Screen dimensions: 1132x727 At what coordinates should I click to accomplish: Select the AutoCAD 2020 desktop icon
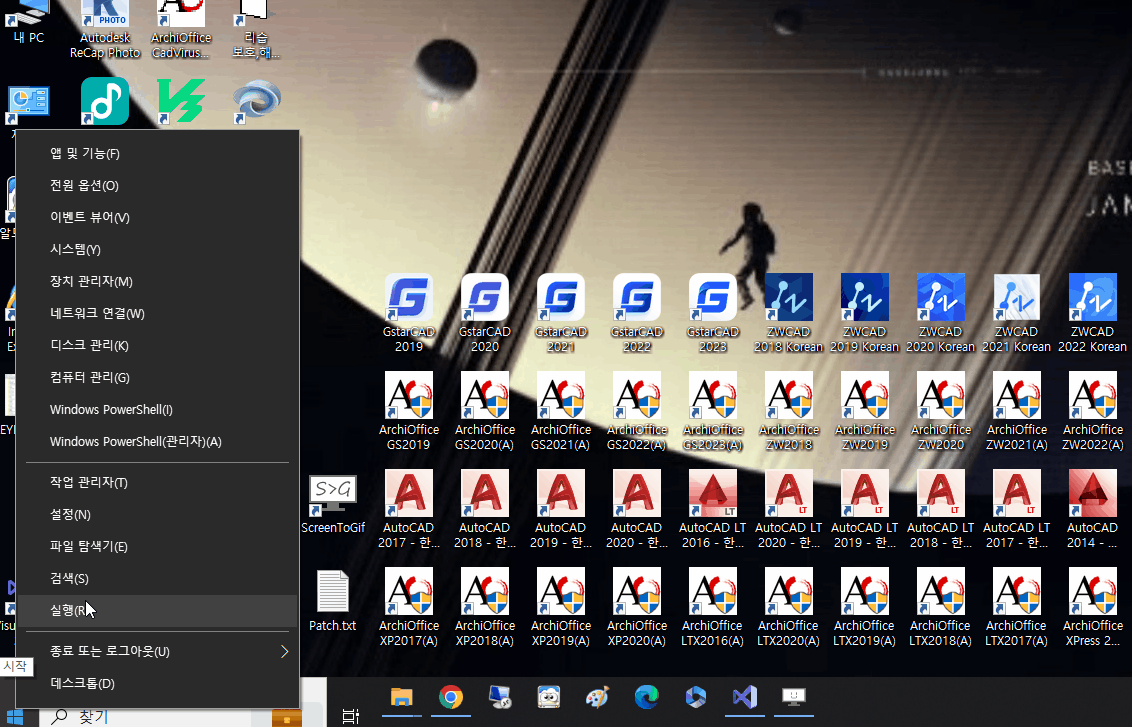point(637,508)
